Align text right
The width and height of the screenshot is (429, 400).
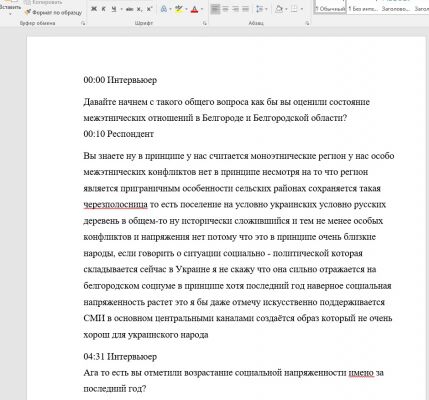[x=236, y=9]
